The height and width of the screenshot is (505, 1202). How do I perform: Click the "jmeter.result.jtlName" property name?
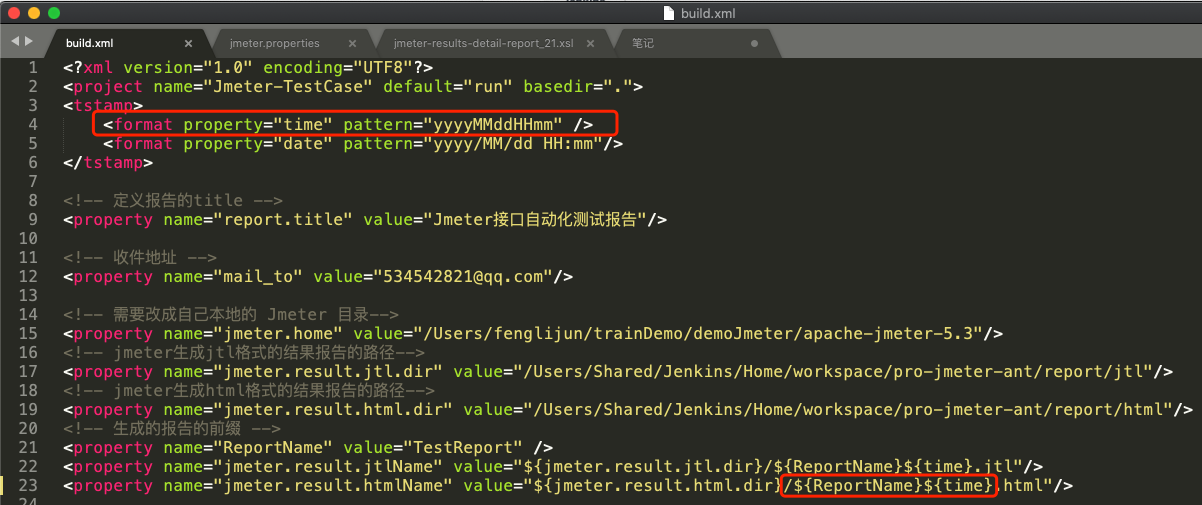click(x=328, y=466)
